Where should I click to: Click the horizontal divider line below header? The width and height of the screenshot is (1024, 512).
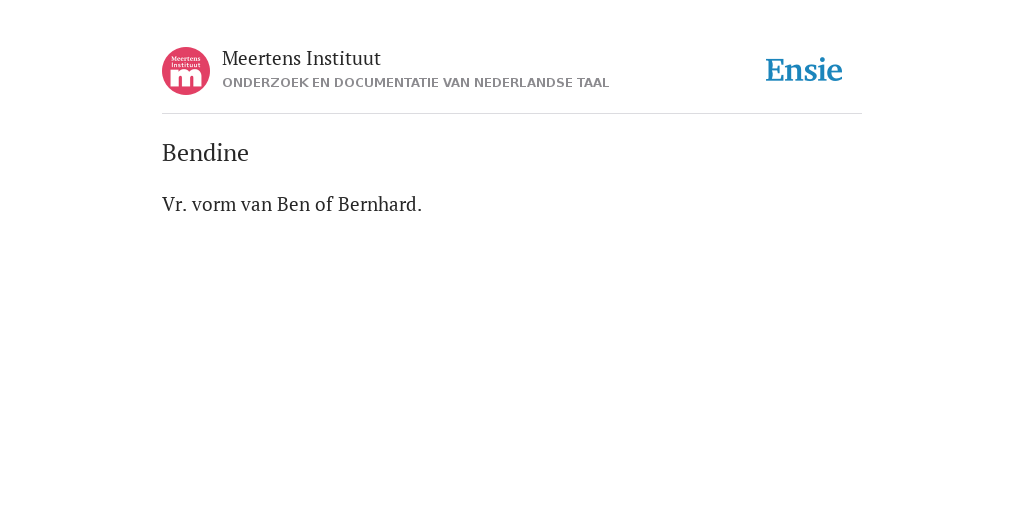coord(512,114)
